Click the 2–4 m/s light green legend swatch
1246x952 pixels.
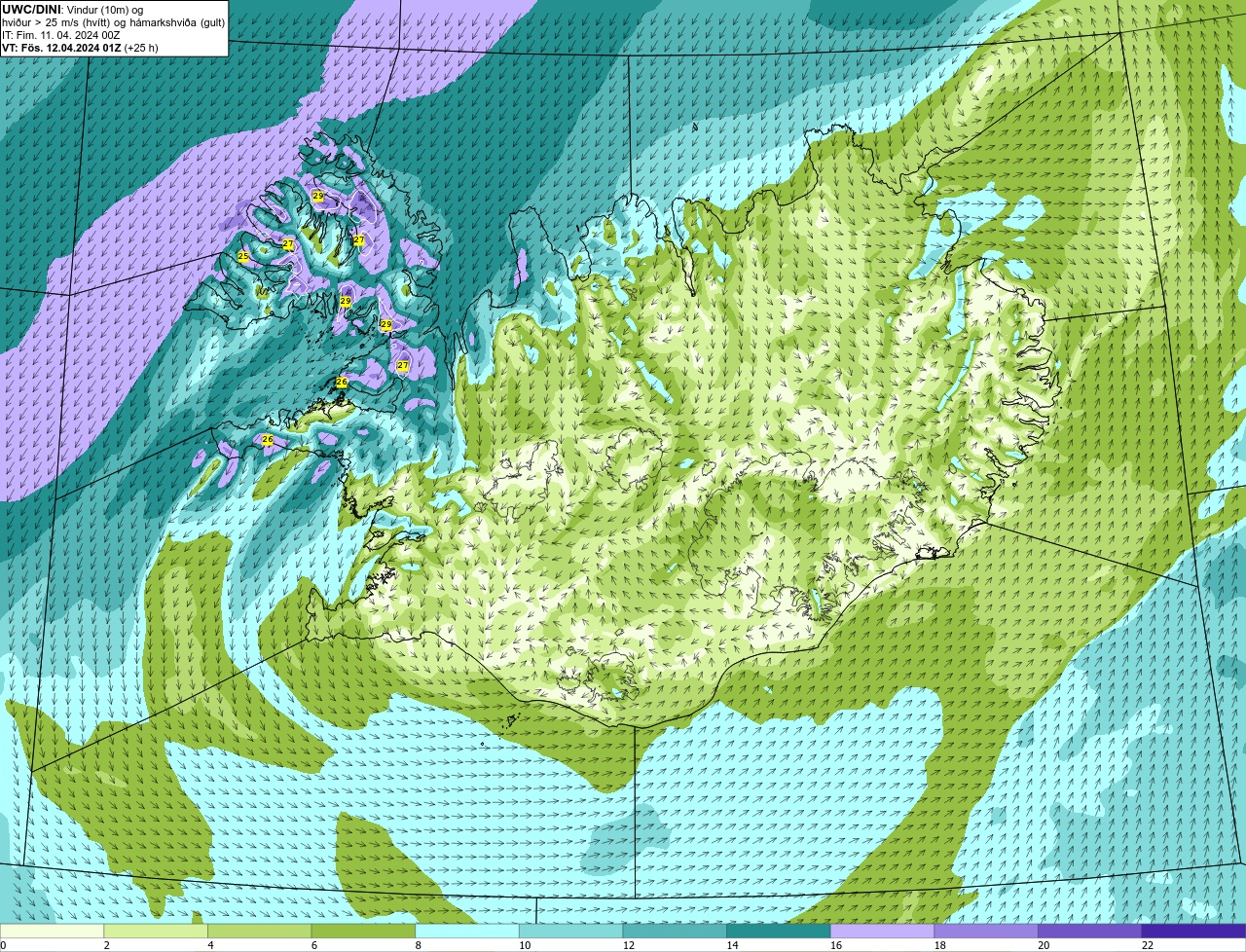coord(156,931)
